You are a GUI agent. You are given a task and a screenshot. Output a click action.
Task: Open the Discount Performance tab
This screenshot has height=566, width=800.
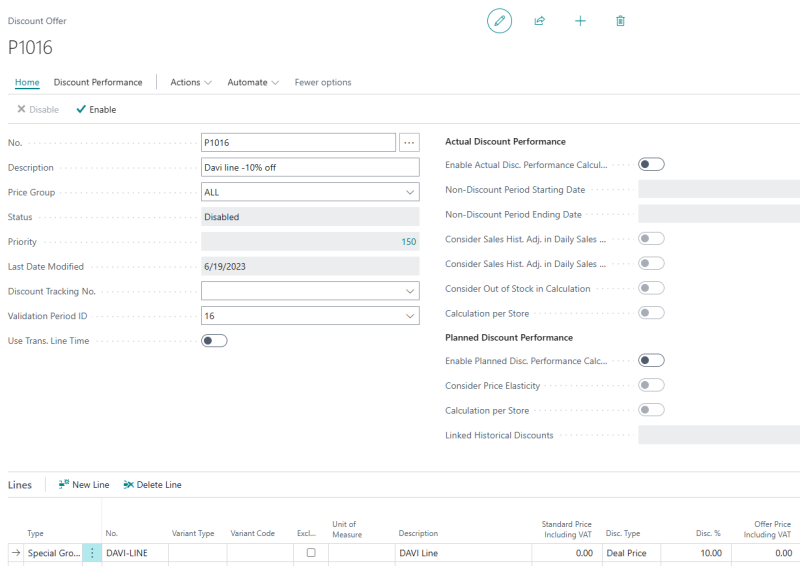pos(98,82)
